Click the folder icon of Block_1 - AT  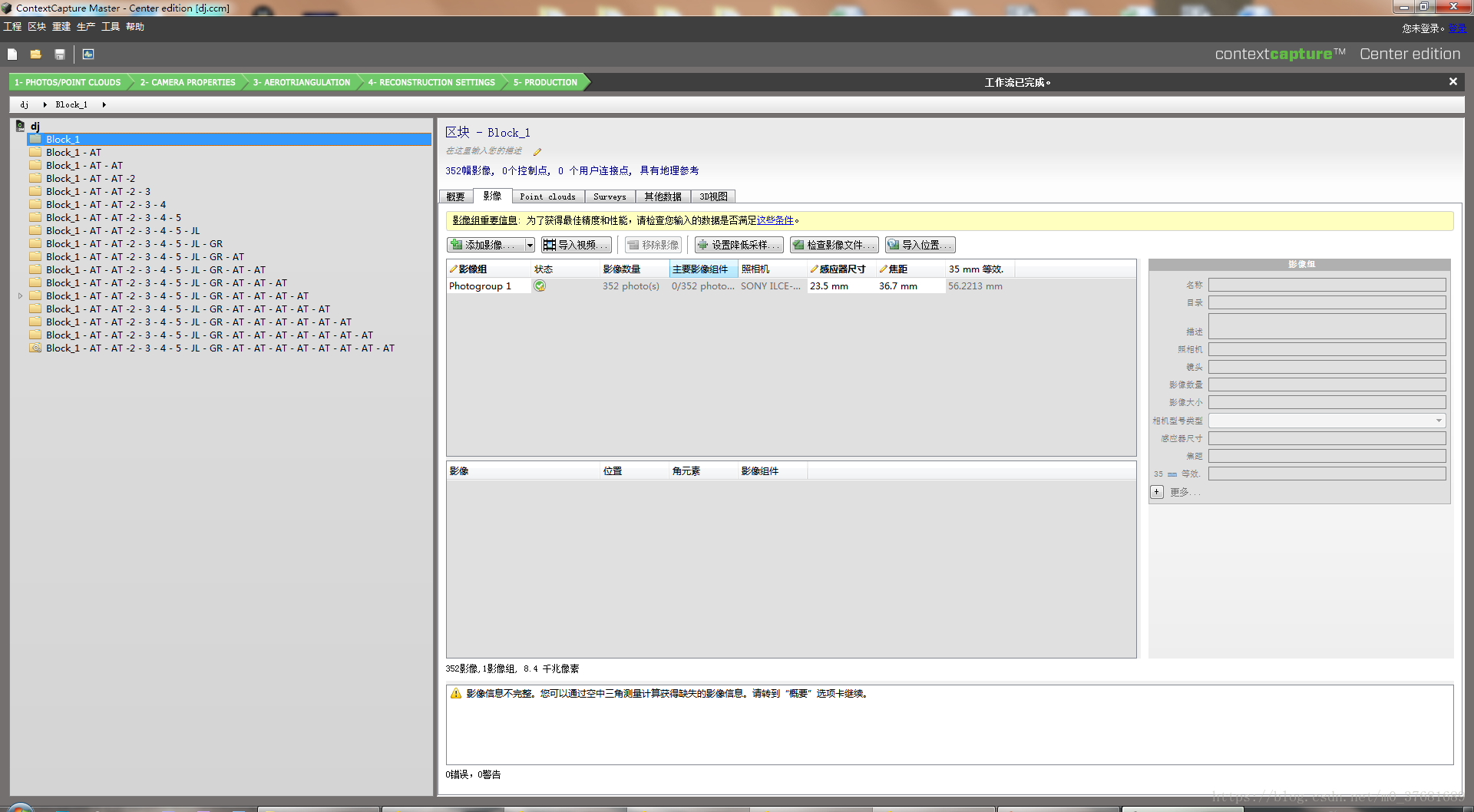click(35, 152)
